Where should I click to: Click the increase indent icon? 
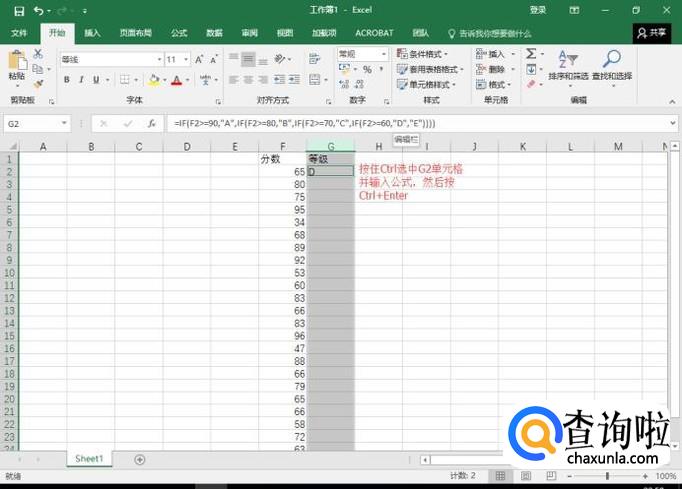pos(294,80)
